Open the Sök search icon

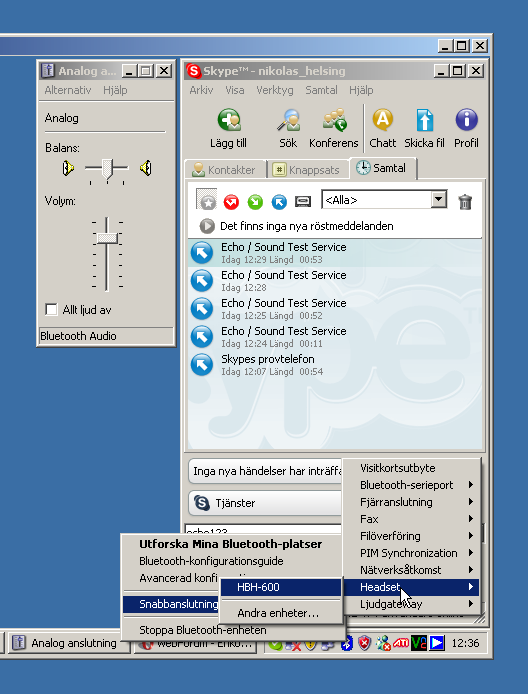288,120
